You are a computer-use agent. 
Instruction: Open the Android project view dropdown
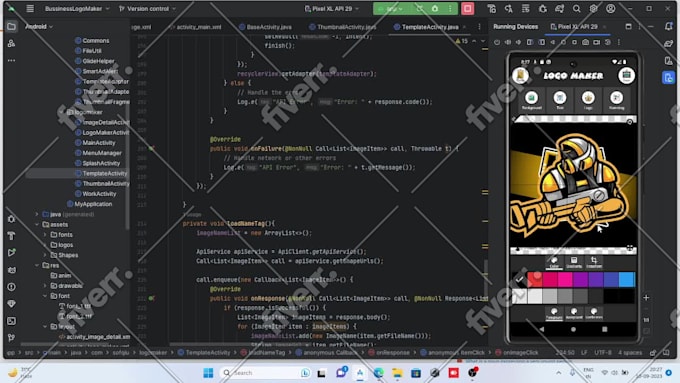(39, 27)
